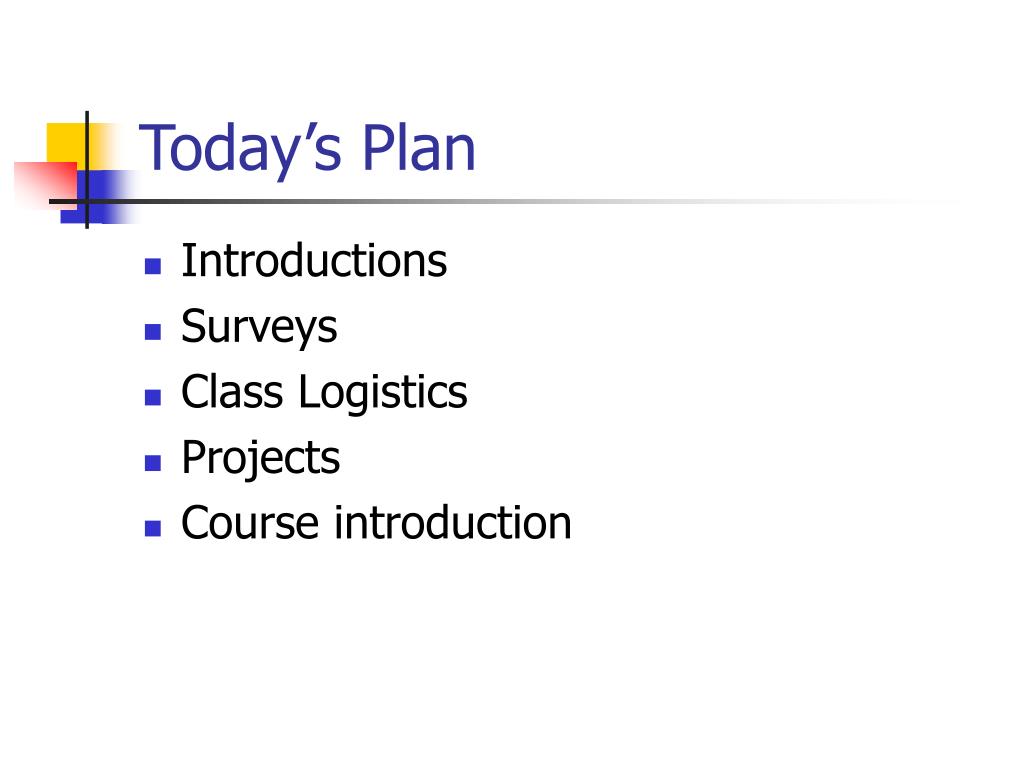Image resolution: width=1024 pixels, height=768 pixels.
Task: Click the bullet marker beside Projects
Action: tap(153, 463)
